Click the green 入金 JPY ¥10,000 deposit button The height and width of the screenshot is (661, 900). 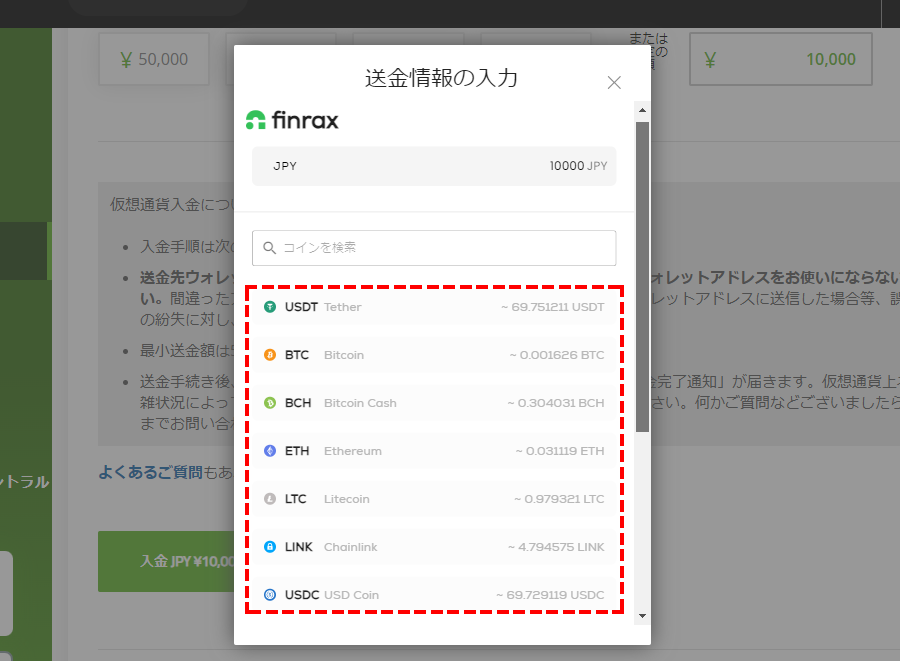pyautogui.click(x=166, y=561)
